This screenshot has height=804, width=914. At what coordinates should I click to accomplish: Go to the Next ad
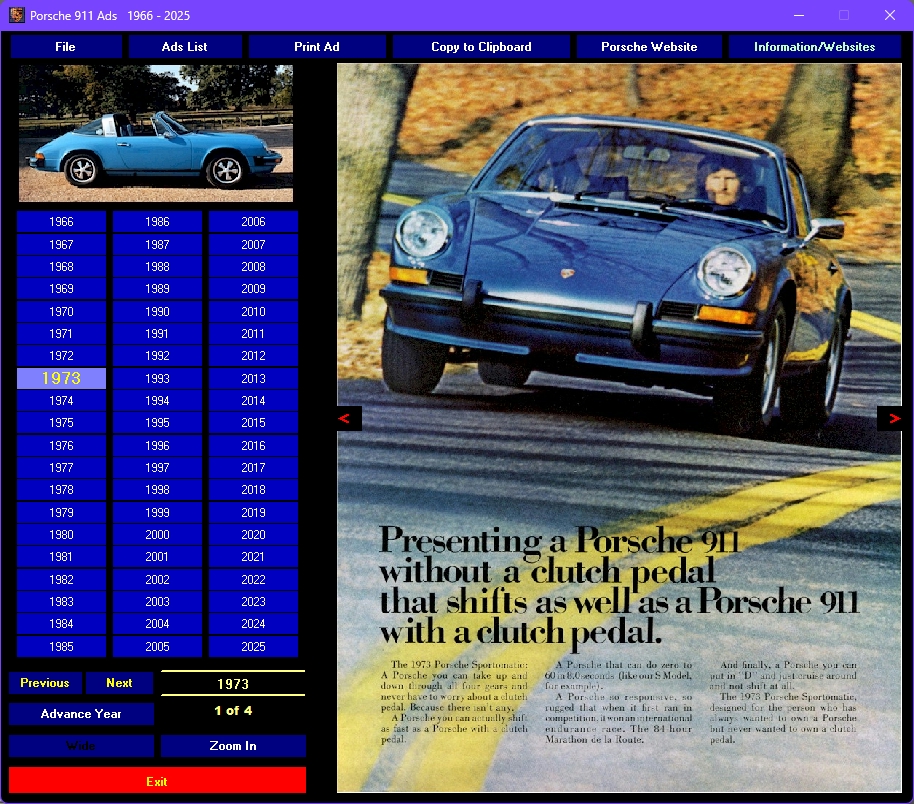pos(119,683)
